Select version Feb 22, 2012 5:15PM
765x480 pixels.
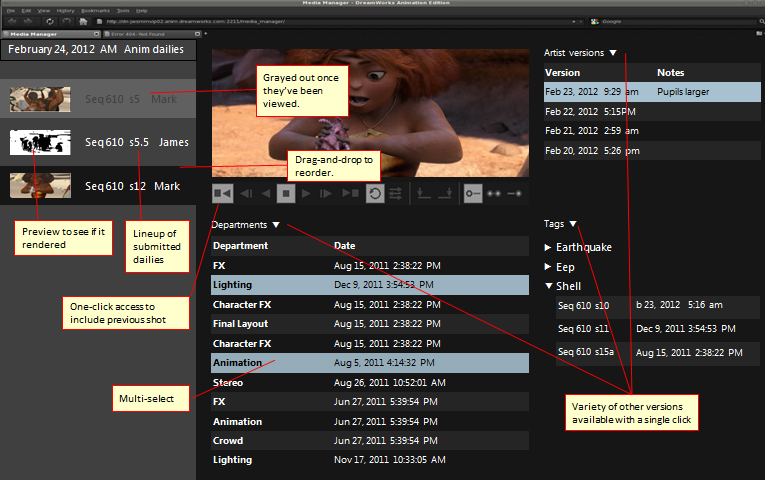652,112
